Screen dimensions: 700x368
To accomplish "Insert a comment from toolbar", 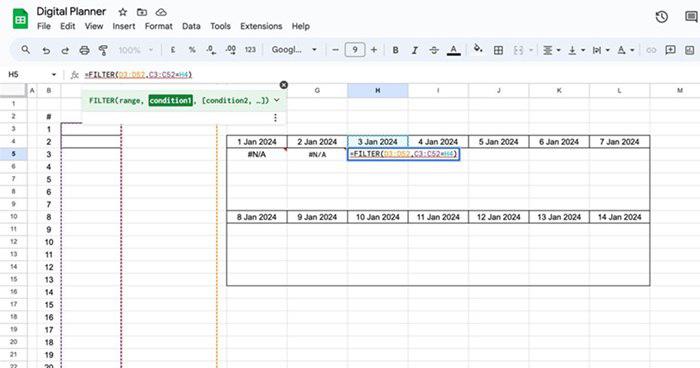I will point(670,50).
